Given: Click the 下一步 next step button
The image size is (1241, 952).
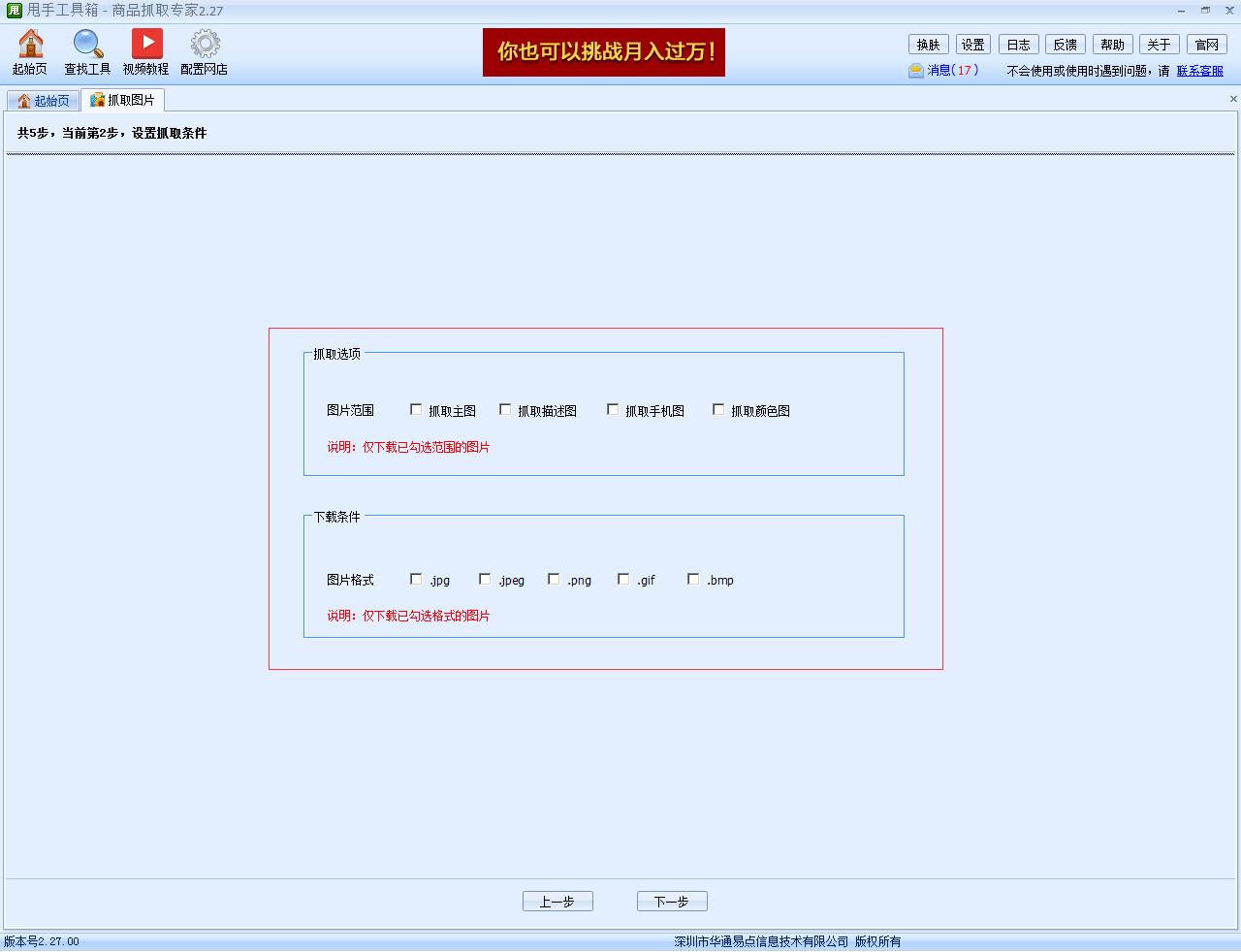Looking at the screenshot, I should (x=672, y=901).
